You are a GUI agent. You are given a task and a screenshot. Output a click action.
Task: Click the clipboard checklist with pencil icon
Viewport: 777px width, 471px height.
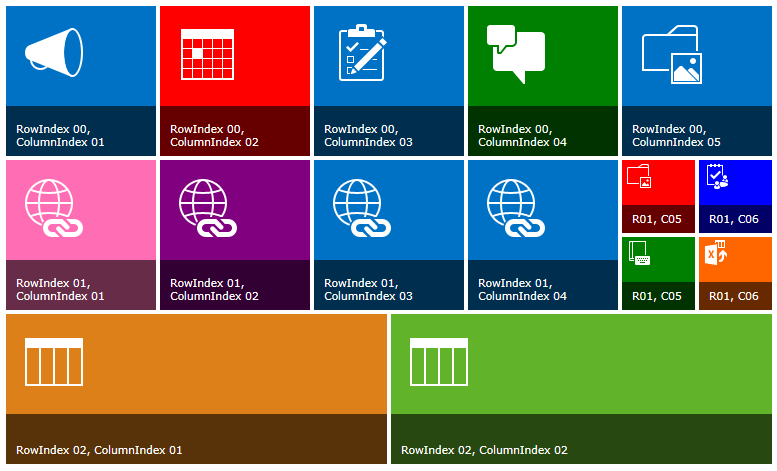(362, 52)
